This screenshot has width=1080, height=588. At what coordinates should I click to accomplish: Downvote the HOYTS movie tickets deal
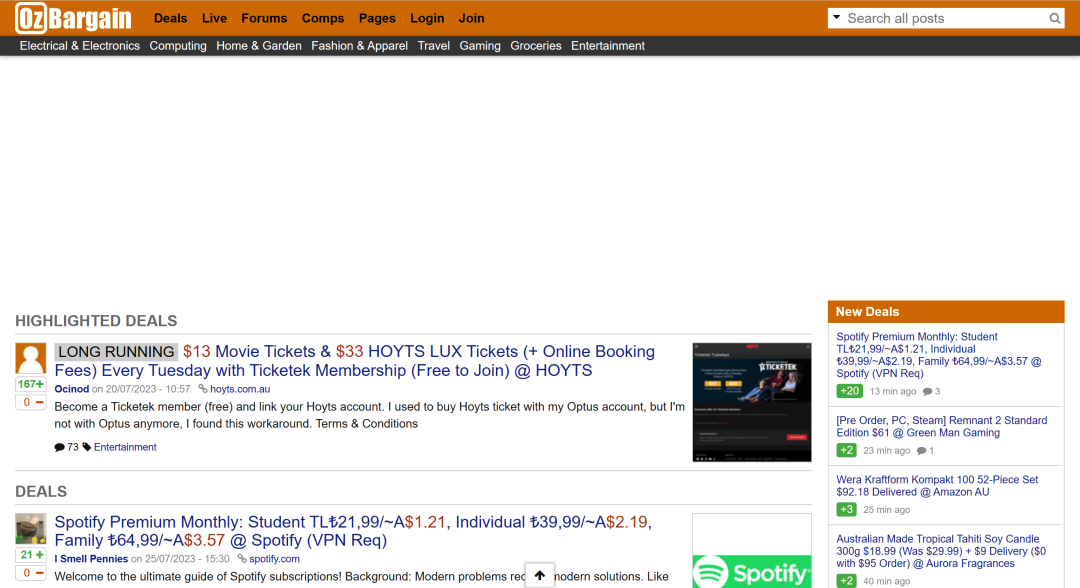(30, 402)
